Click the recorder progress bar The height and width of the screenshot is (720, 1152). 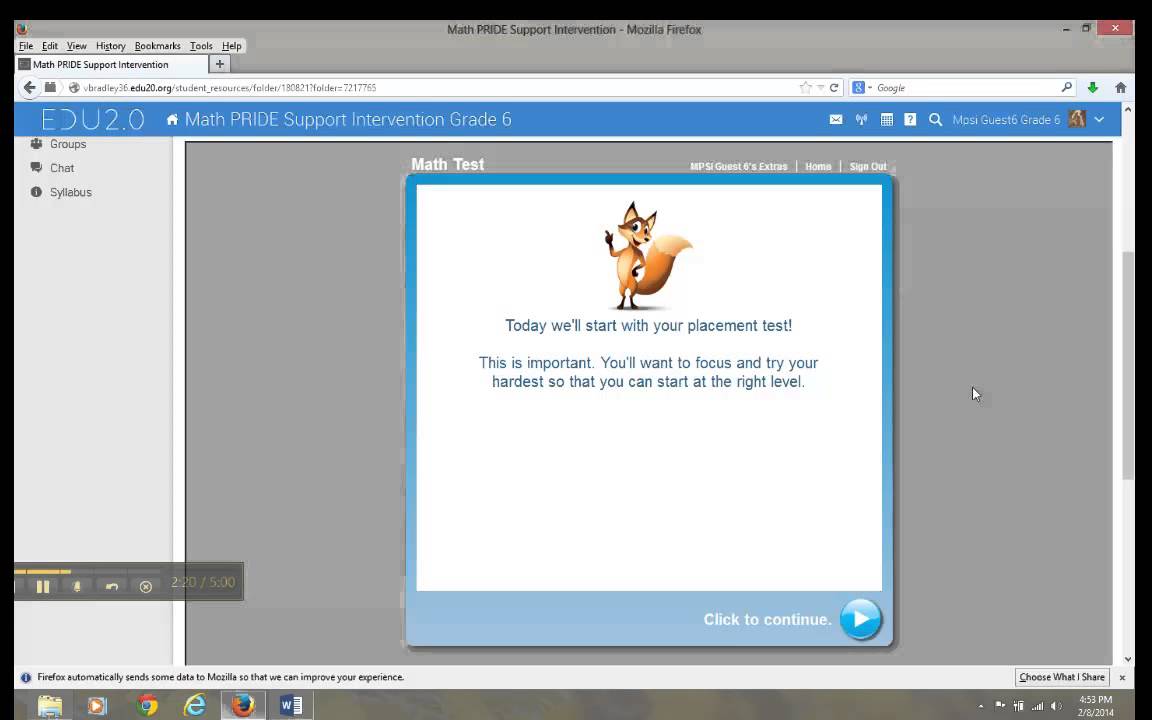(87, 571)
